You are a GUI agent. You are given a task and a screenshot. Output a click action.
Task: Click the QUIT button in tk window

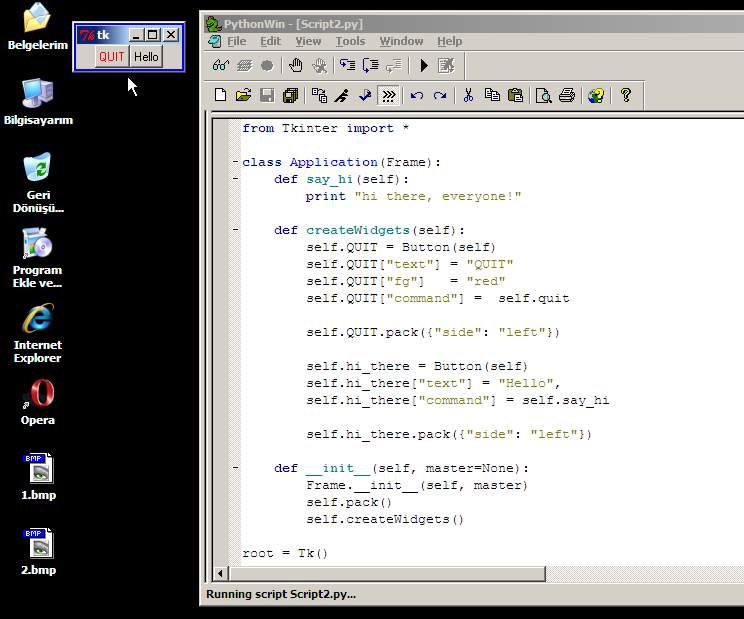pyautogui.click(x=112, y=57)
